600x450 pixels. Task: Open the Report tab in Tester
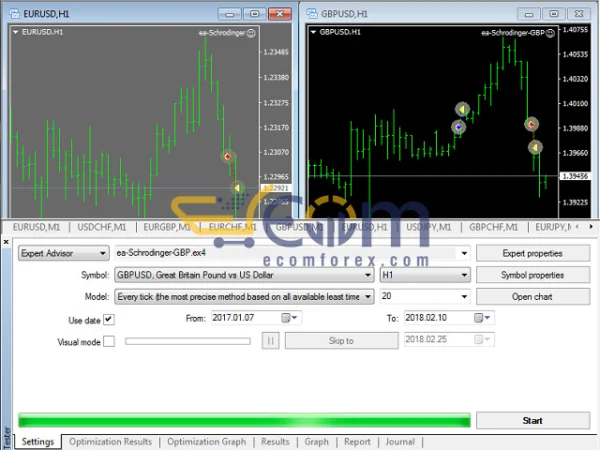[357, 442]
